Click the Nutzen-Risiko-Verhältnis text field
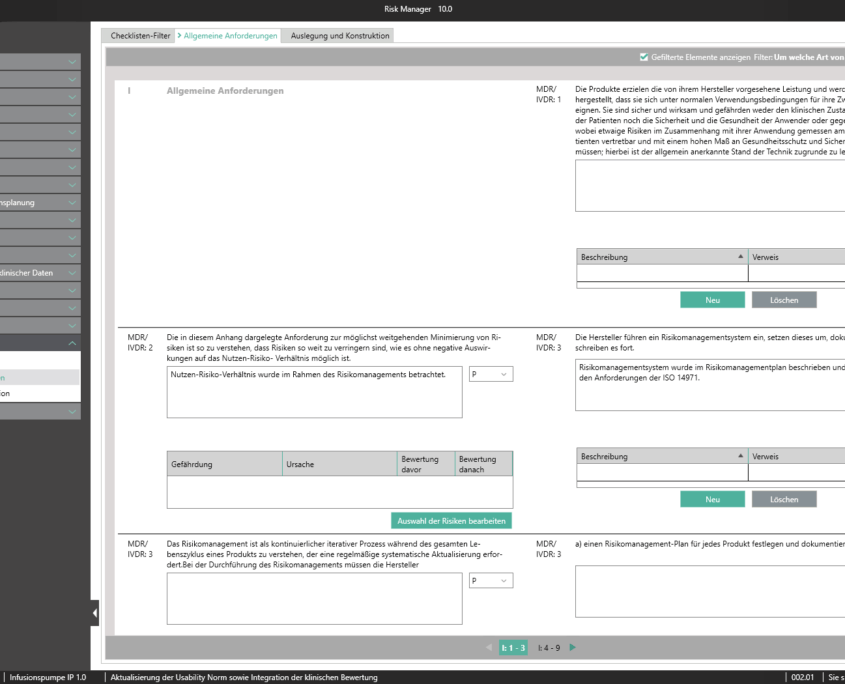Viewport: 845px width, 684px height. click(x=314, y=391)
